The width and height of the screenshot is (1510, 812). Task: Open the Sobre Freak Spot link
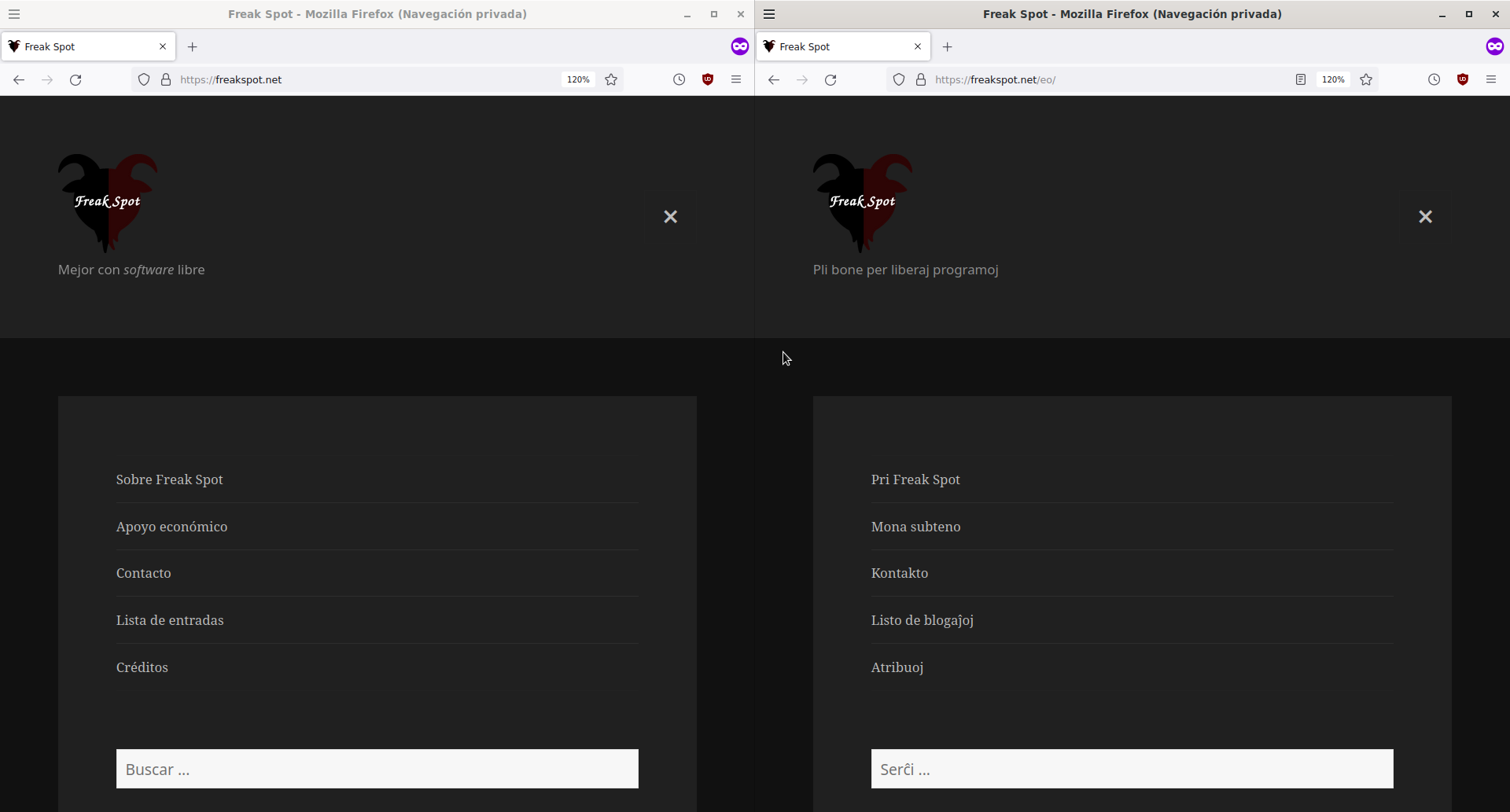tap(170, 479)
